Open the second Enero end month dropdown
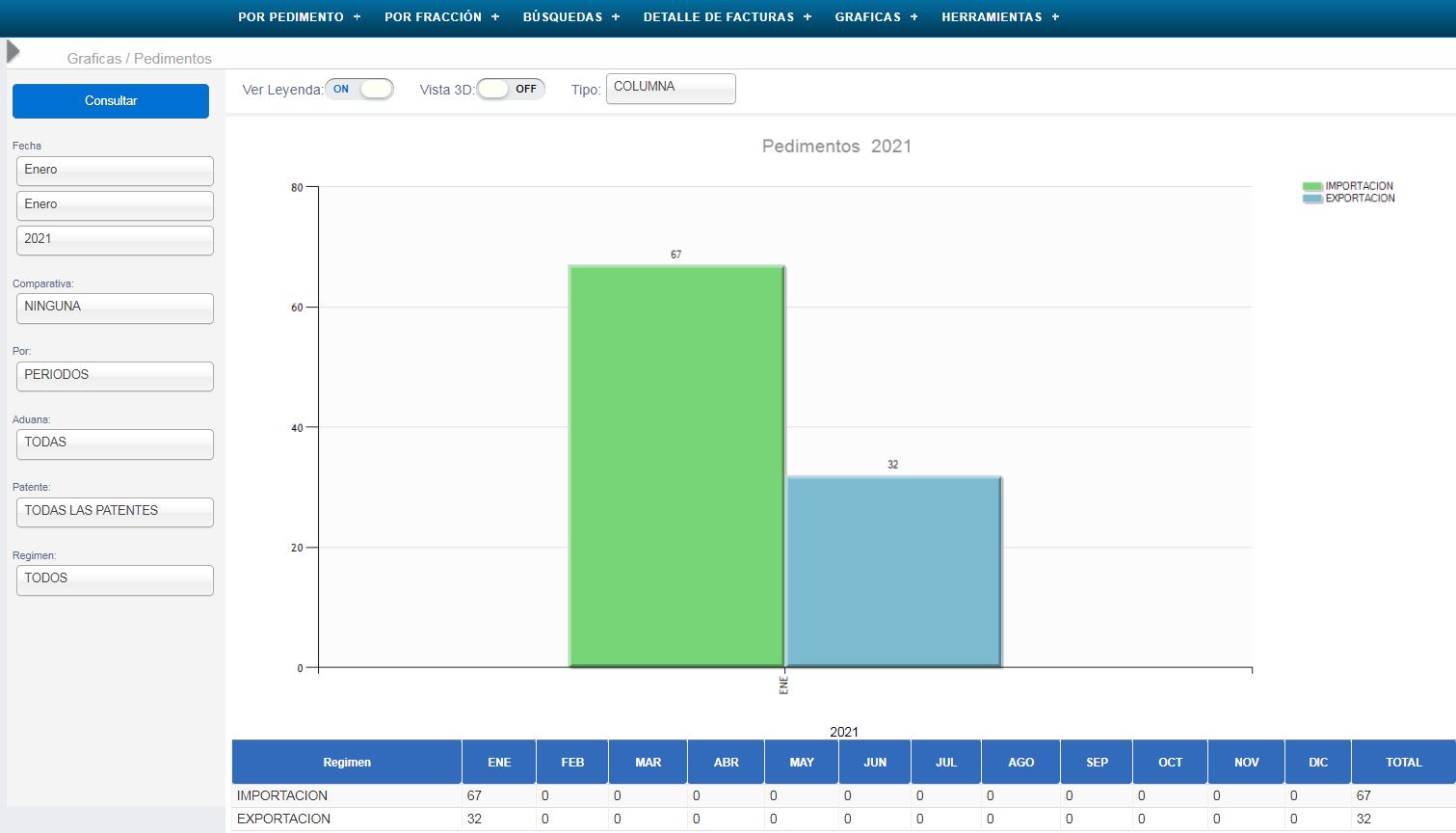This screenshot has width=1456, height=833. (x=115, y=205)
